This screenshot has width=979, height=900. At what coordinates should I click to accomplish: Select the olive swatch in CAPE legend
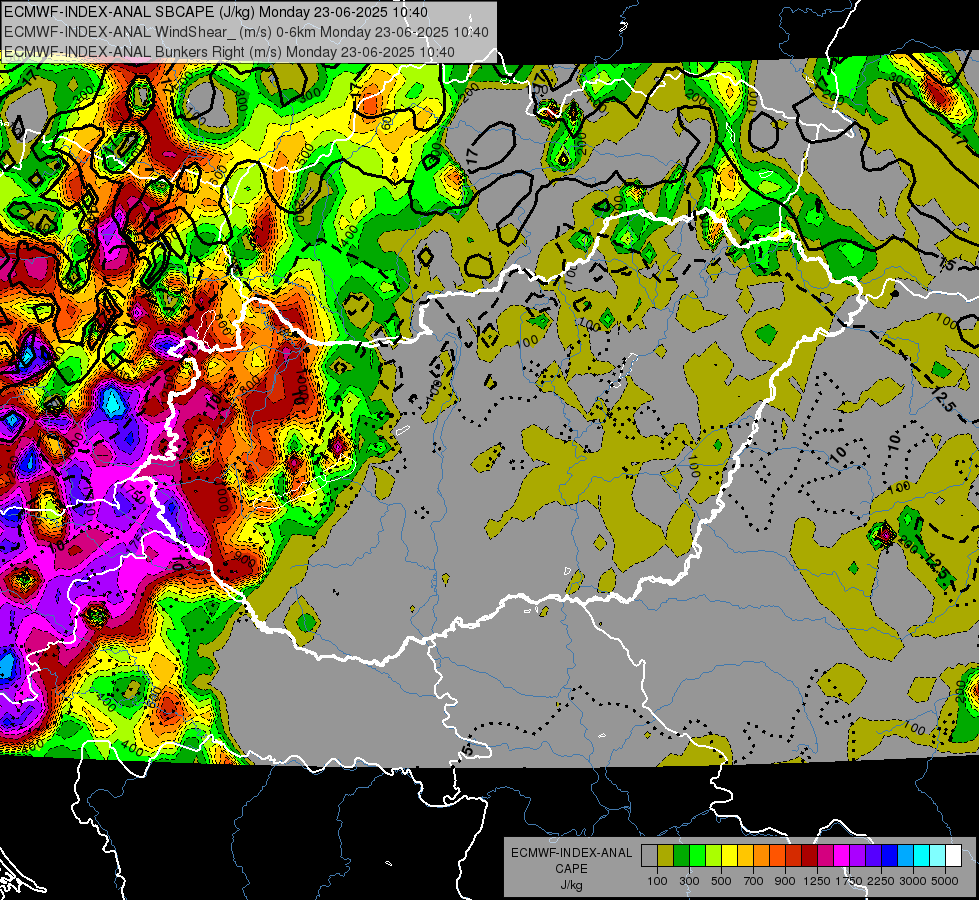click(666, 856)
